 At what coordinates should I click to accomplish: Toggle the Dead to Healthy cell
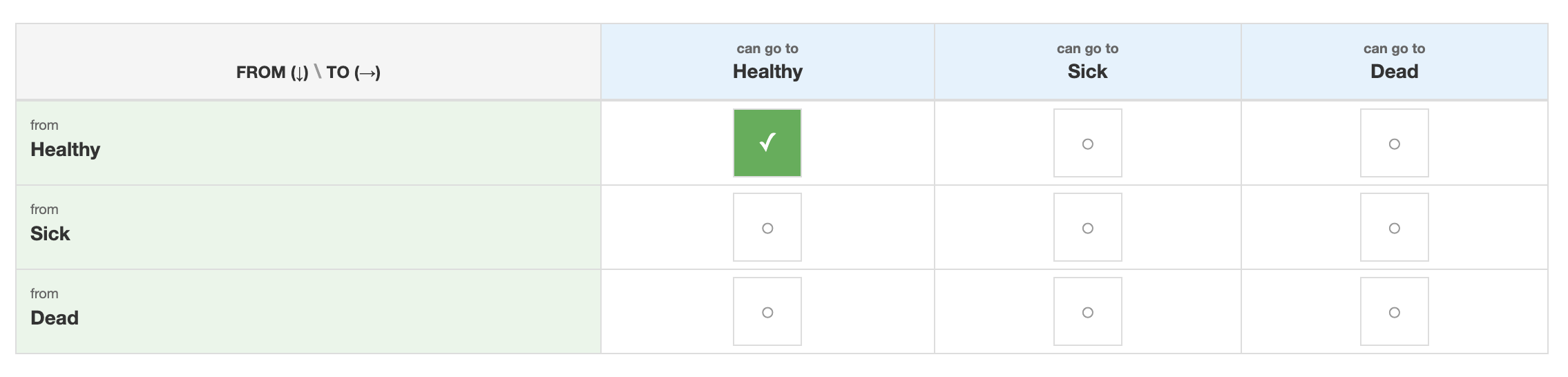767,311
